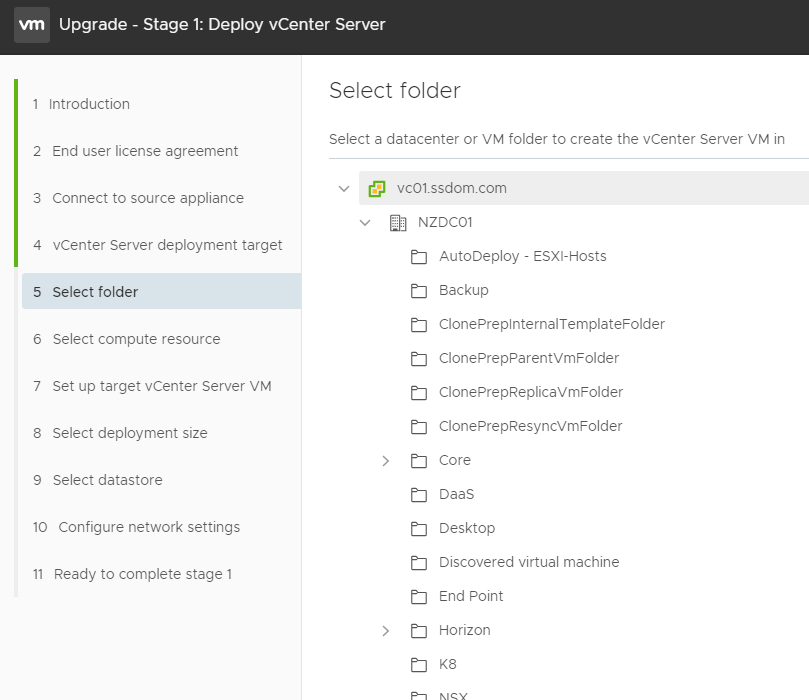Open step 3 Connect to source appliance
809x700 pixels.
pyautogui.click(x=138, y=198)
